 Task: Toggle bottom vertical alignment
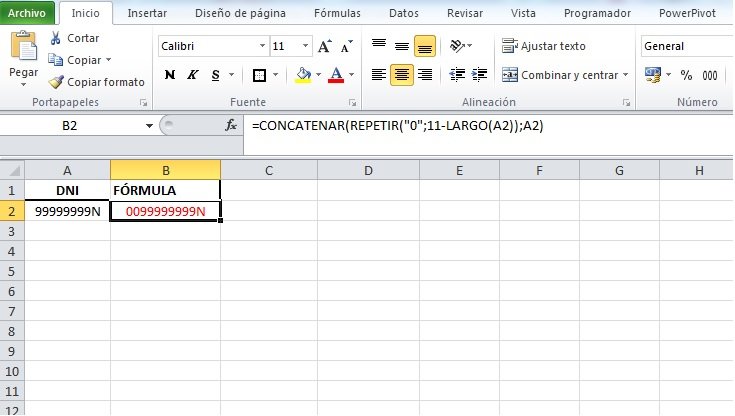(x=425, y=45)
